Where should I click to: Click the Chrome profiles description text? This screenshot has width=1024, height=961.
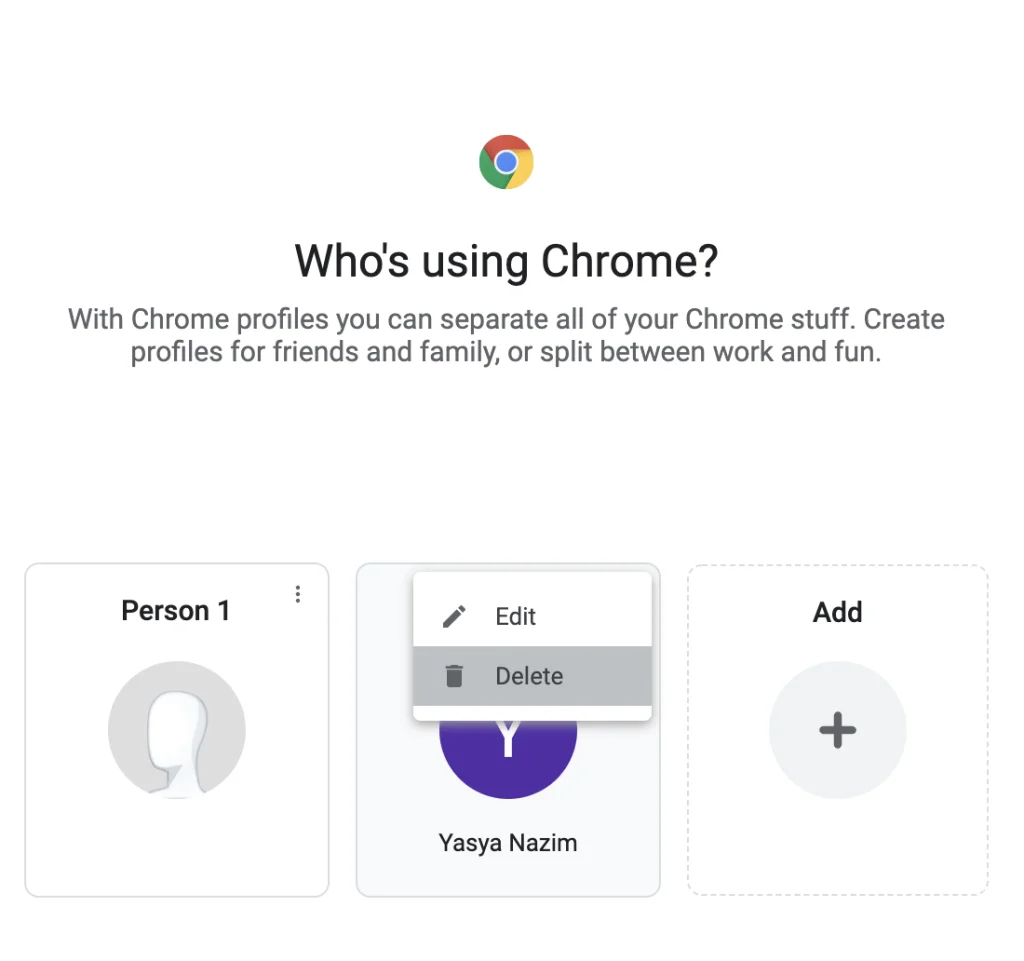[x=506, y=336]
